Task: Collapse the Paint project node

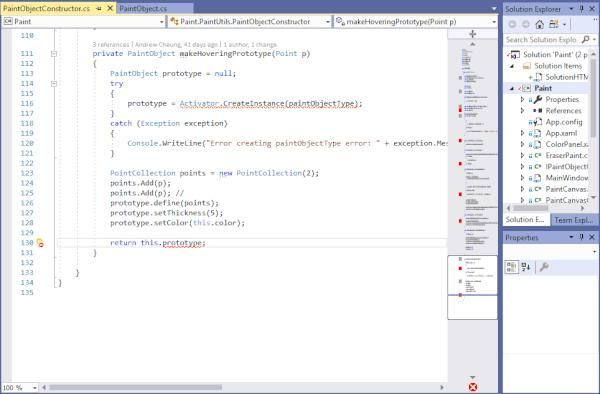Action: click(x=512, y=88)
